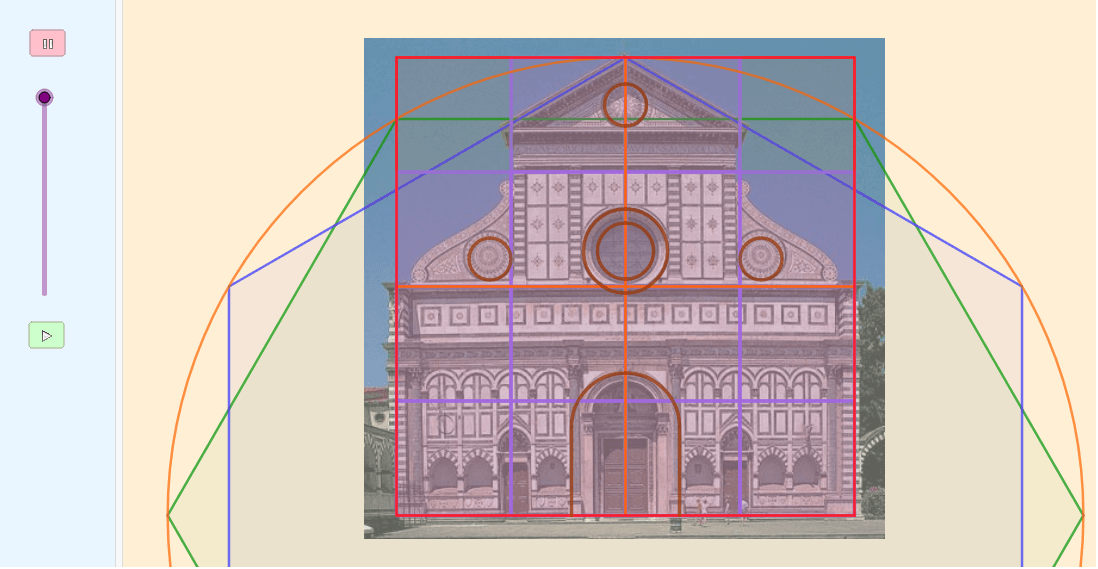The width and height of the screenshot is (1098, 569).
Task: Click the purple slider handle
Action: point(44,97)
